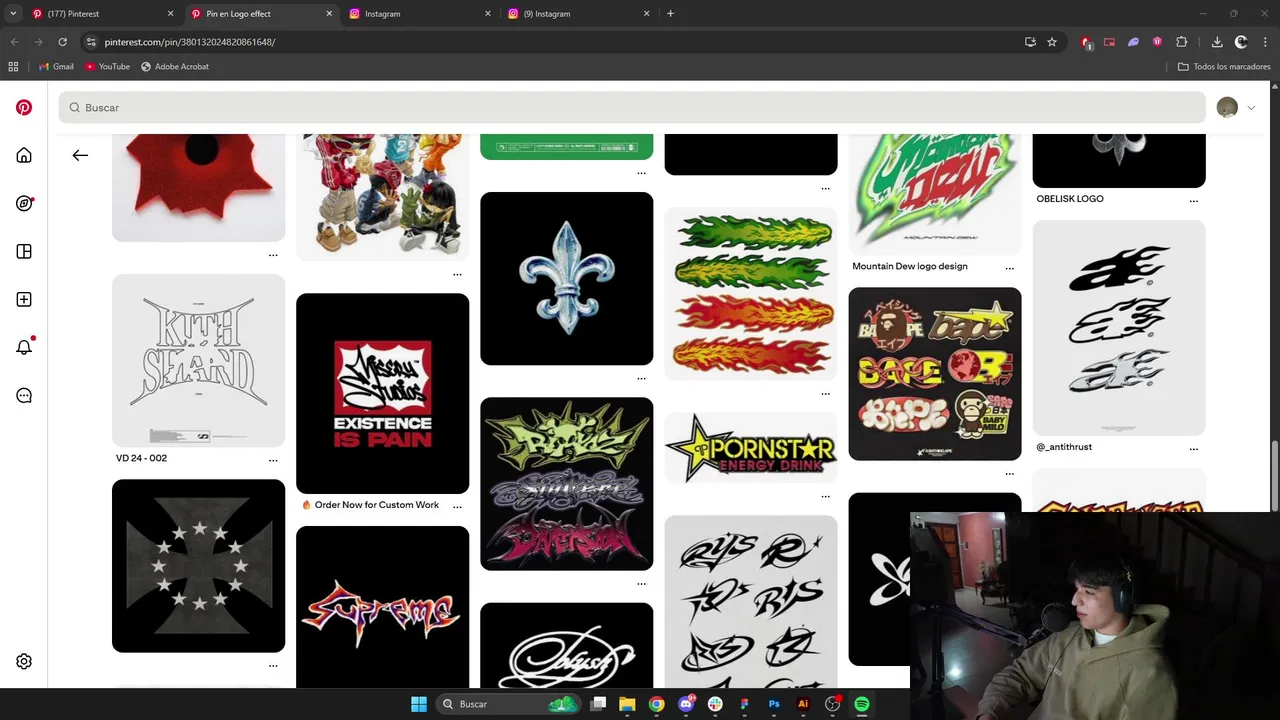Open Discord from the taskbar
This screenshot has width=1280, height=720.
(686, 704)
